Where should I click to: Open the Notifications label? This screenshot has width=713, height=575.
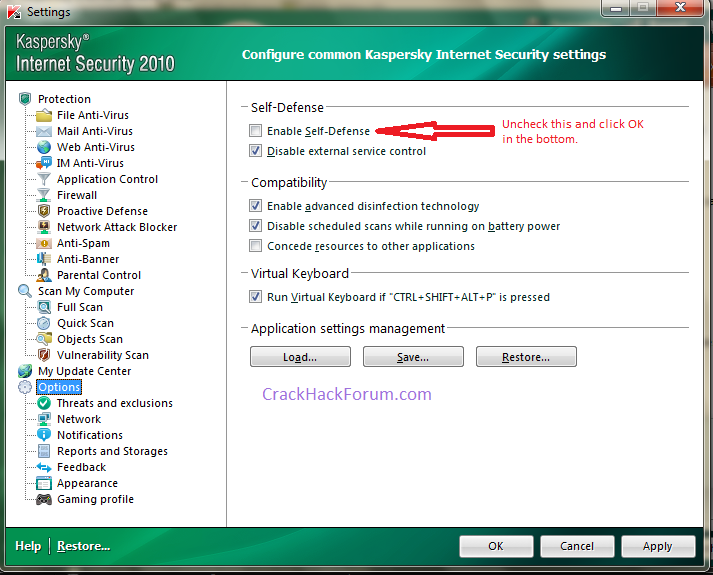[90, 435]
